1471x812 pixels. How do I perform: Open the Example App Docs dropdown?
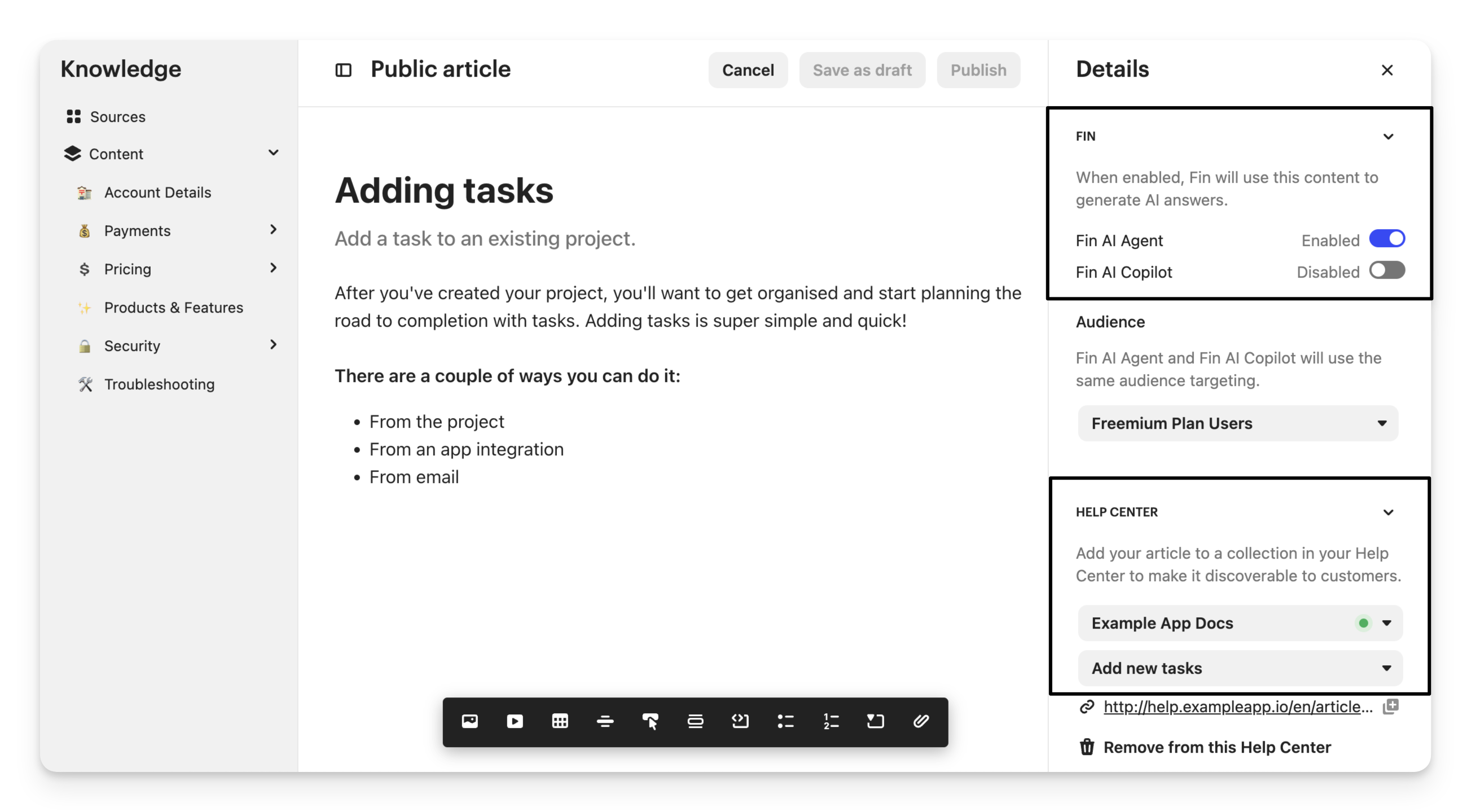pyautogui.click(x=1240, y=623)
